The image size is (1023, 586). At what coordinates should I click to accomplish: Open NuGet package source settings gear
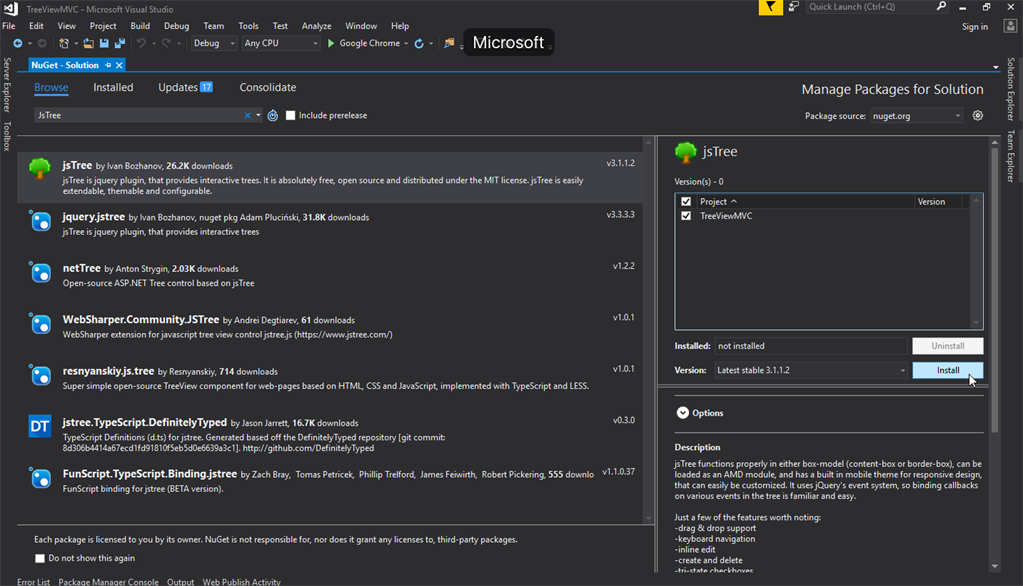point(978,116)
